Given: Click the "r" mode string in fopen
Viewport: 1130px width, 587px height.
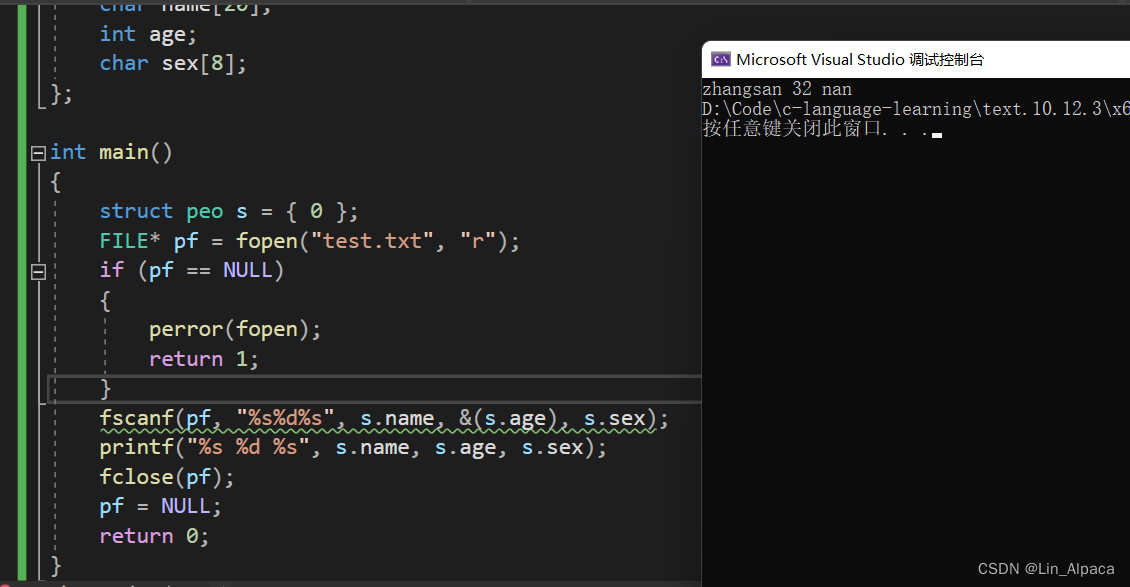Looking at the screenshot, I should 479,241.
